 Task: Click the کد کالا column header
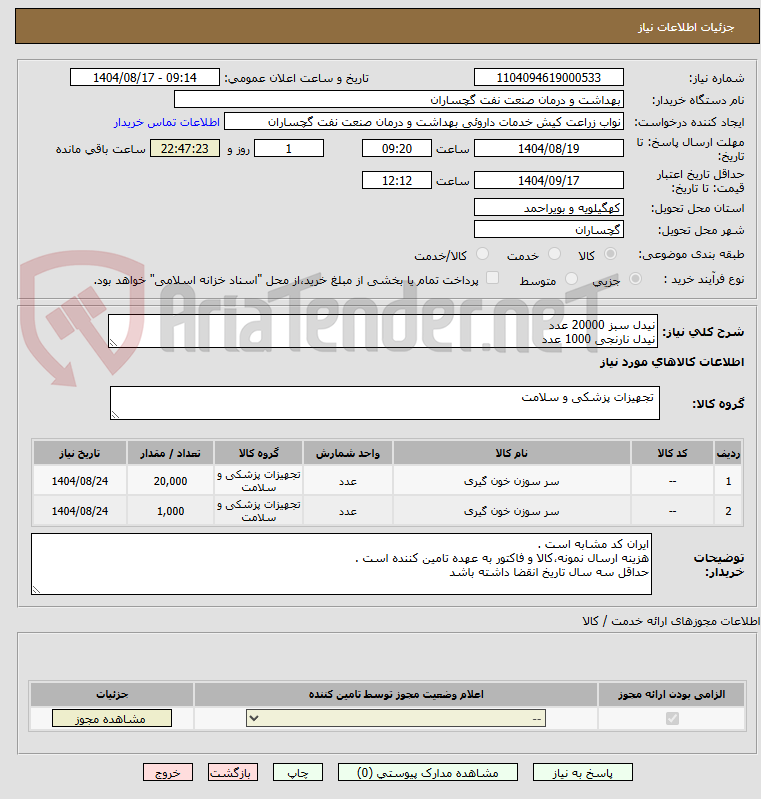pyautogui.click(x=672, y=453)
